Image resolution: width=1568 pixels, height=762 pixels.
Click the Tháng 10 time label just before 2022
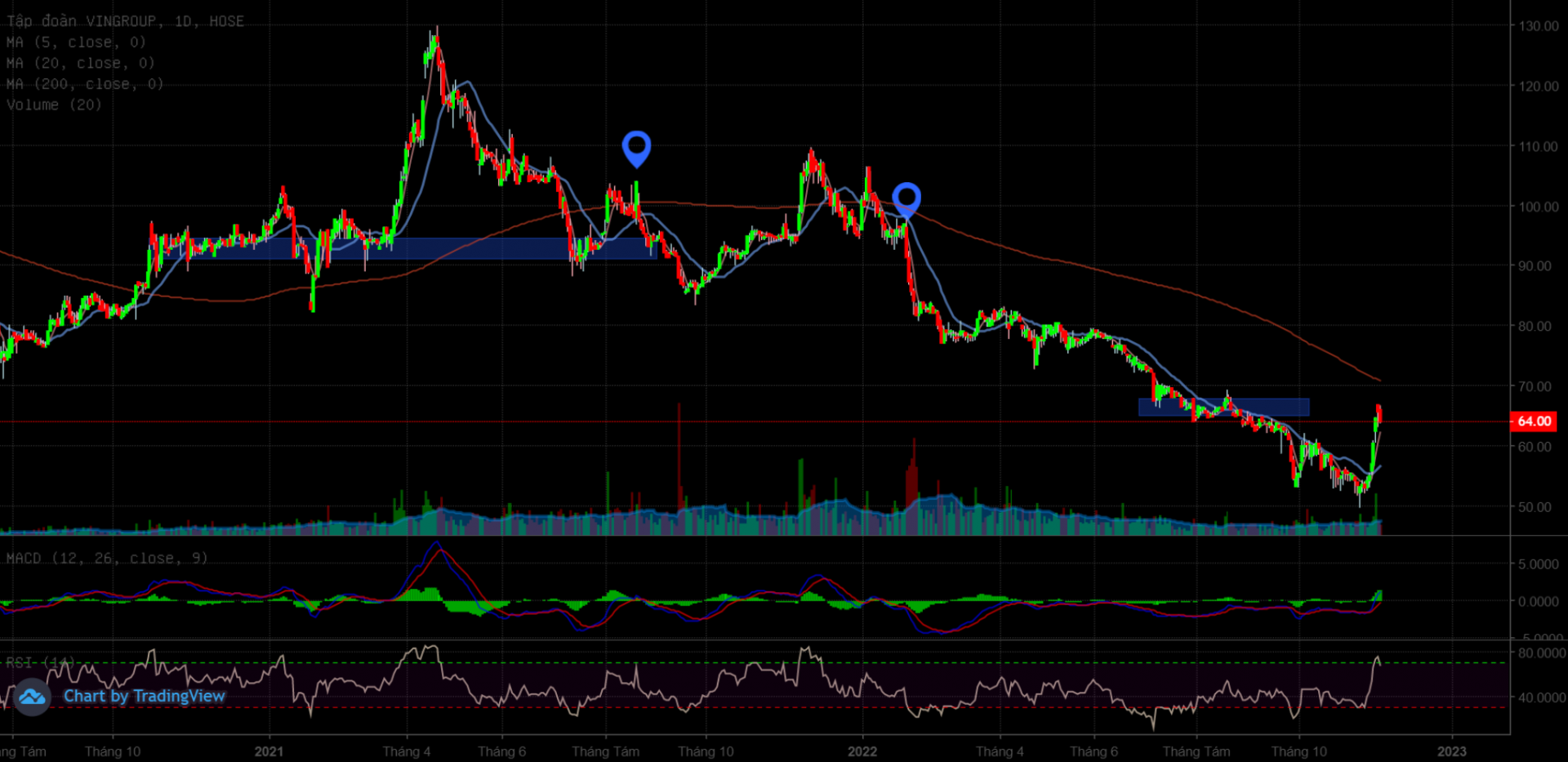point(706,751)
